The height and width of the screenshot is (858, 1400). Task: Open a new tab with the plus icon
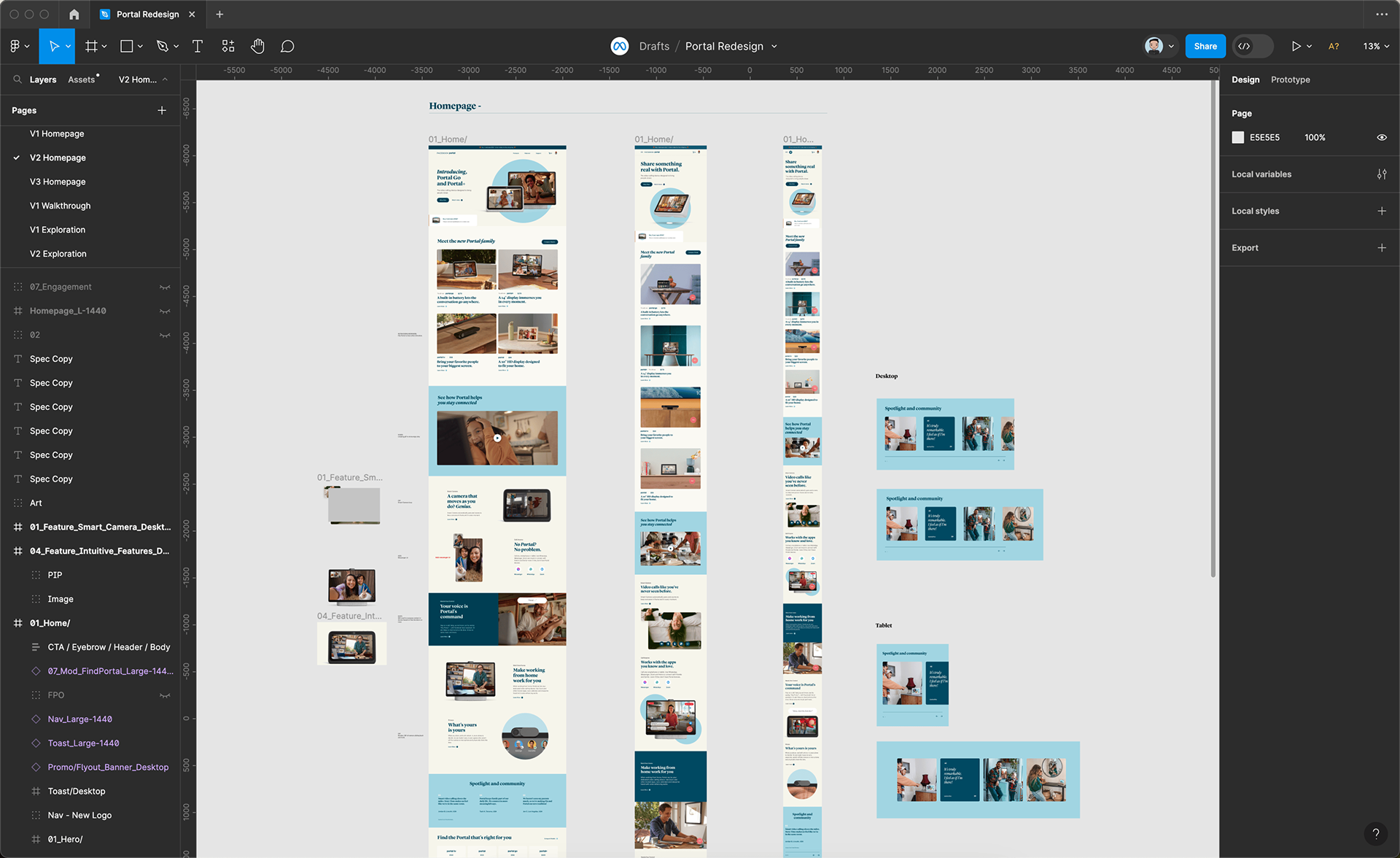coord(219,14)
